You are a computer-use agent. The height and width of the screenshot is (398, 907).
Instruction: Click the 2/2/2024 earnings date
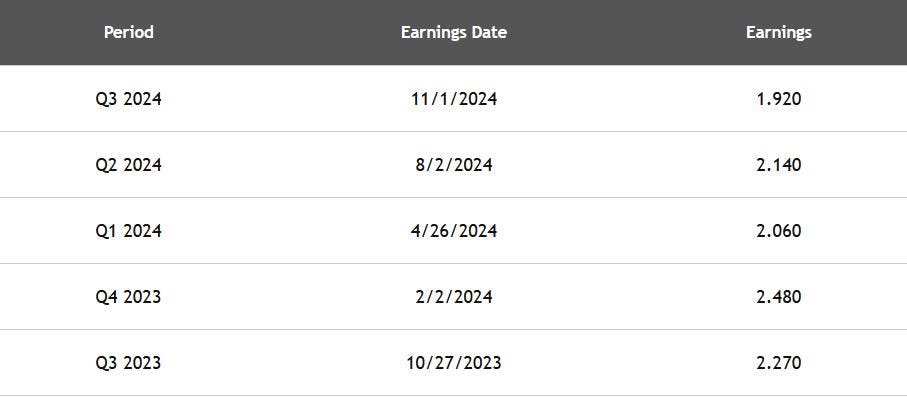[454, 297]
